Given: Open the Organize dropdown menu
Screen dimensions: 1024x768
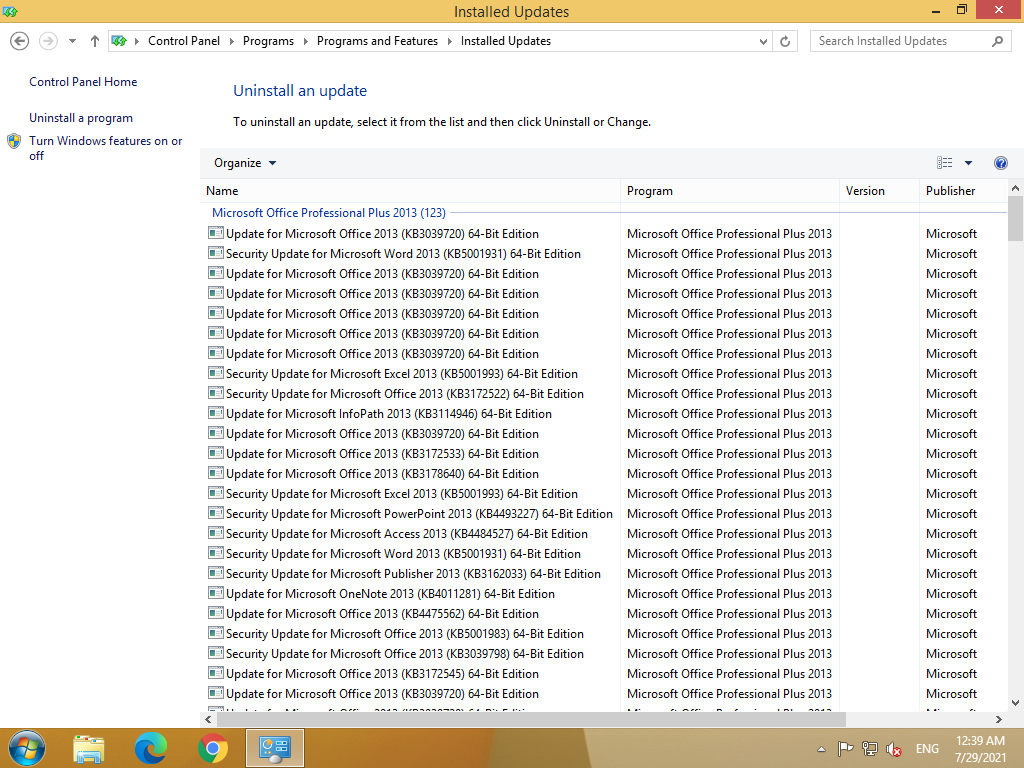Looking at the screenshot, I should click(245, 163).
